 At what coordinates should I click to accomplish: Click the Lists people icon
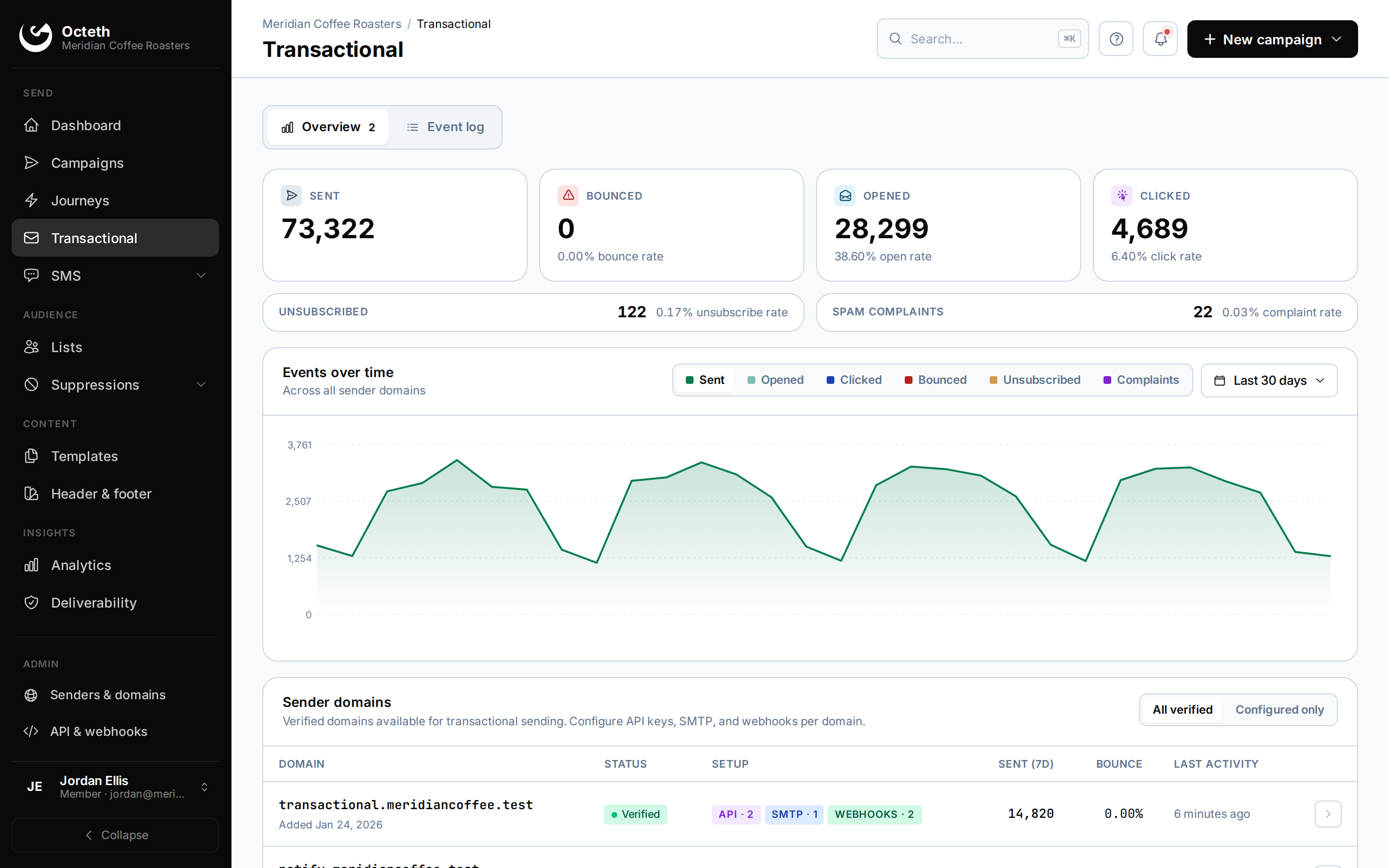(31, 347)
